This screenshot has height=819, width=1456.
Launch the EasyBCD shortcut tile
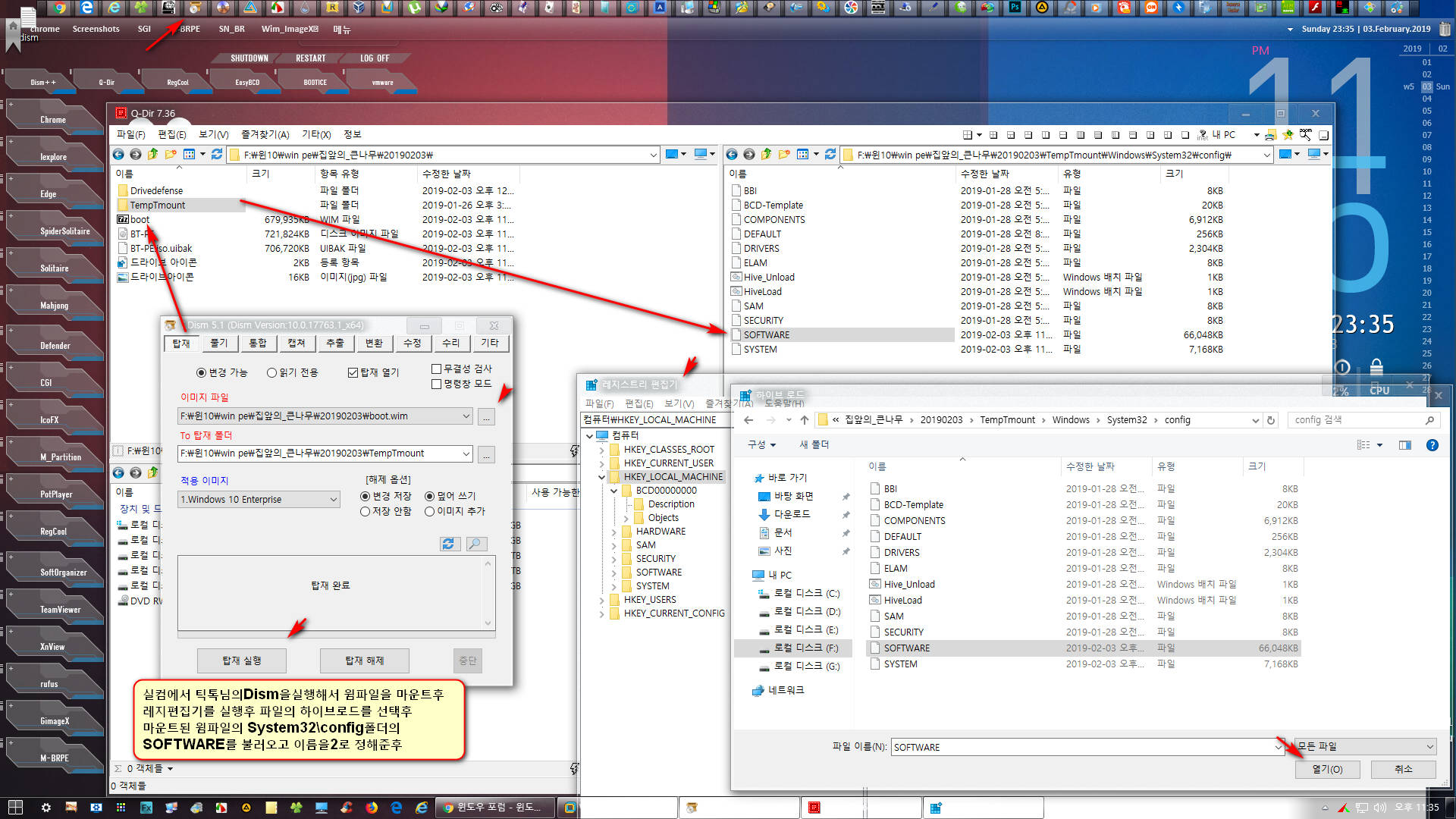tap(247, 82)
